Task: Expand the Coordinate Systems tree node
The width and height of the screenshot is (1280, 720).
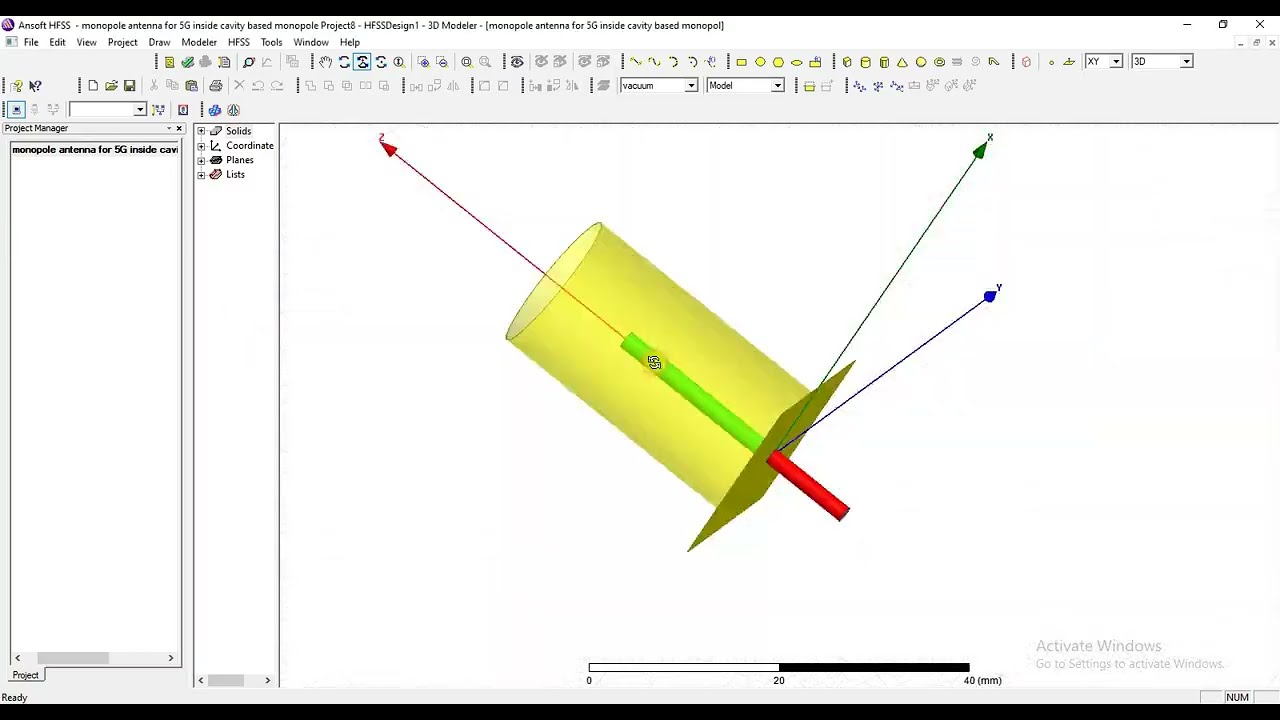Action: pos(201,146)
